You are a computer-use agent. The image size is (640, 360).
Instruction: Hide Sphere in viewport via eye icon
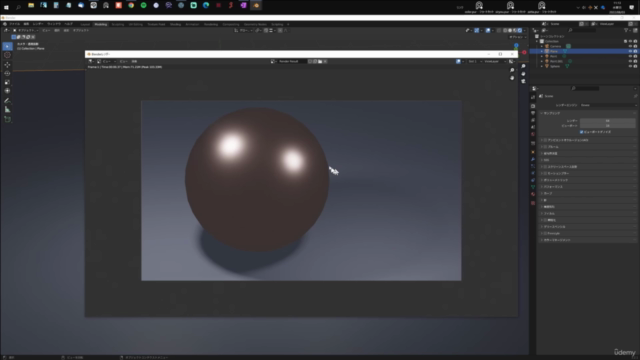tap(630, 66)
